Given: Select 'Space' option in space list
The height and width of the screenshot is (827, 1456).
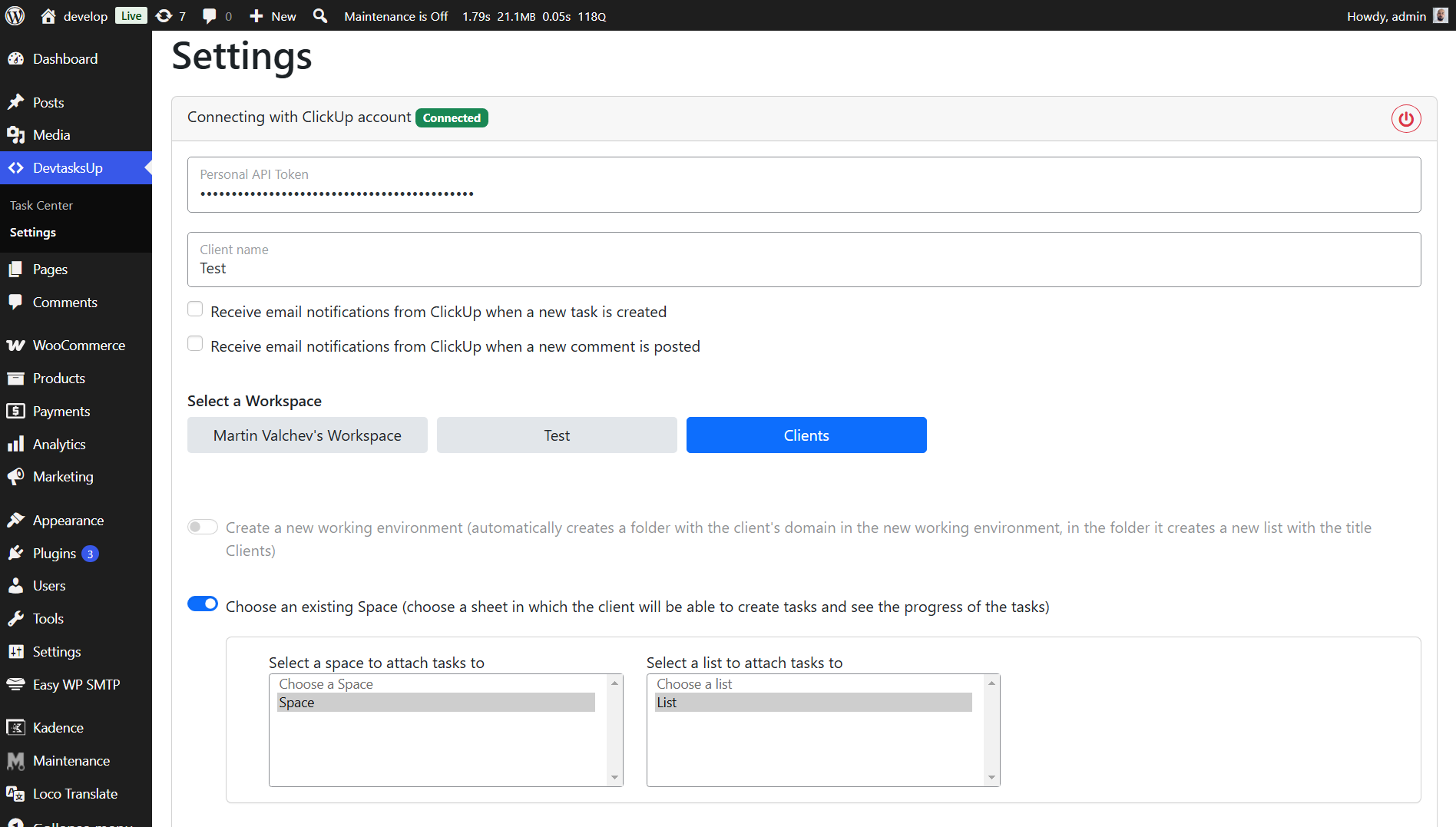Looking at the screenshot, I should point(436,703).
